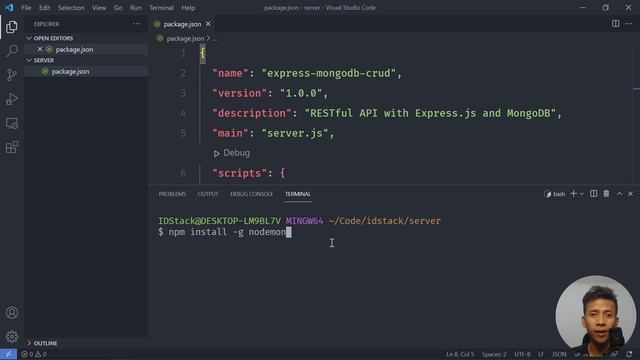
Task: Open terminal launch profile dropdown arrow
Action: point(582,194)
